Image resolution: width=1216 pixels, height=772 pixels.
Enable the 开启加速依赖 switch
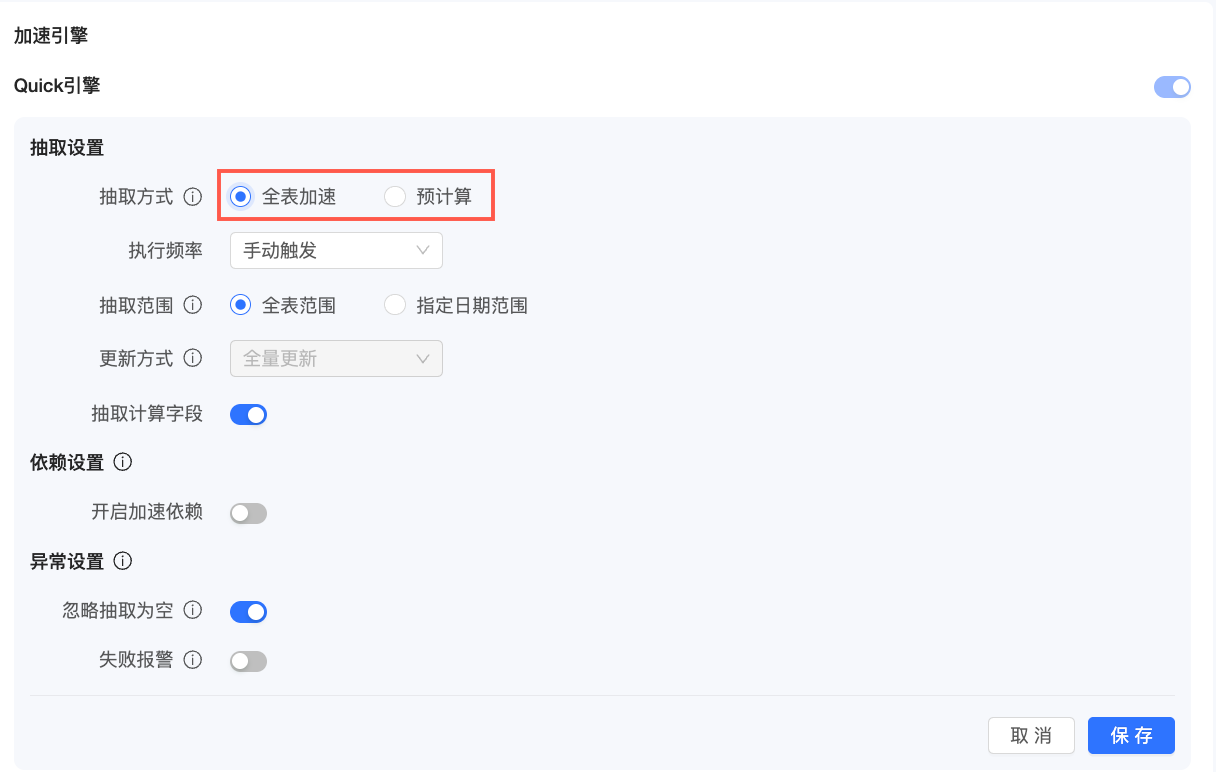point(248,513)
